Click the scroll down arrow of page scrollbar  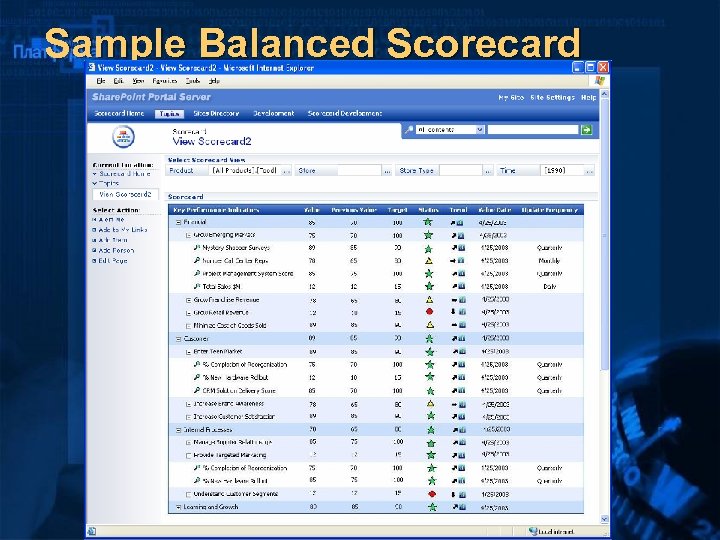604,519
